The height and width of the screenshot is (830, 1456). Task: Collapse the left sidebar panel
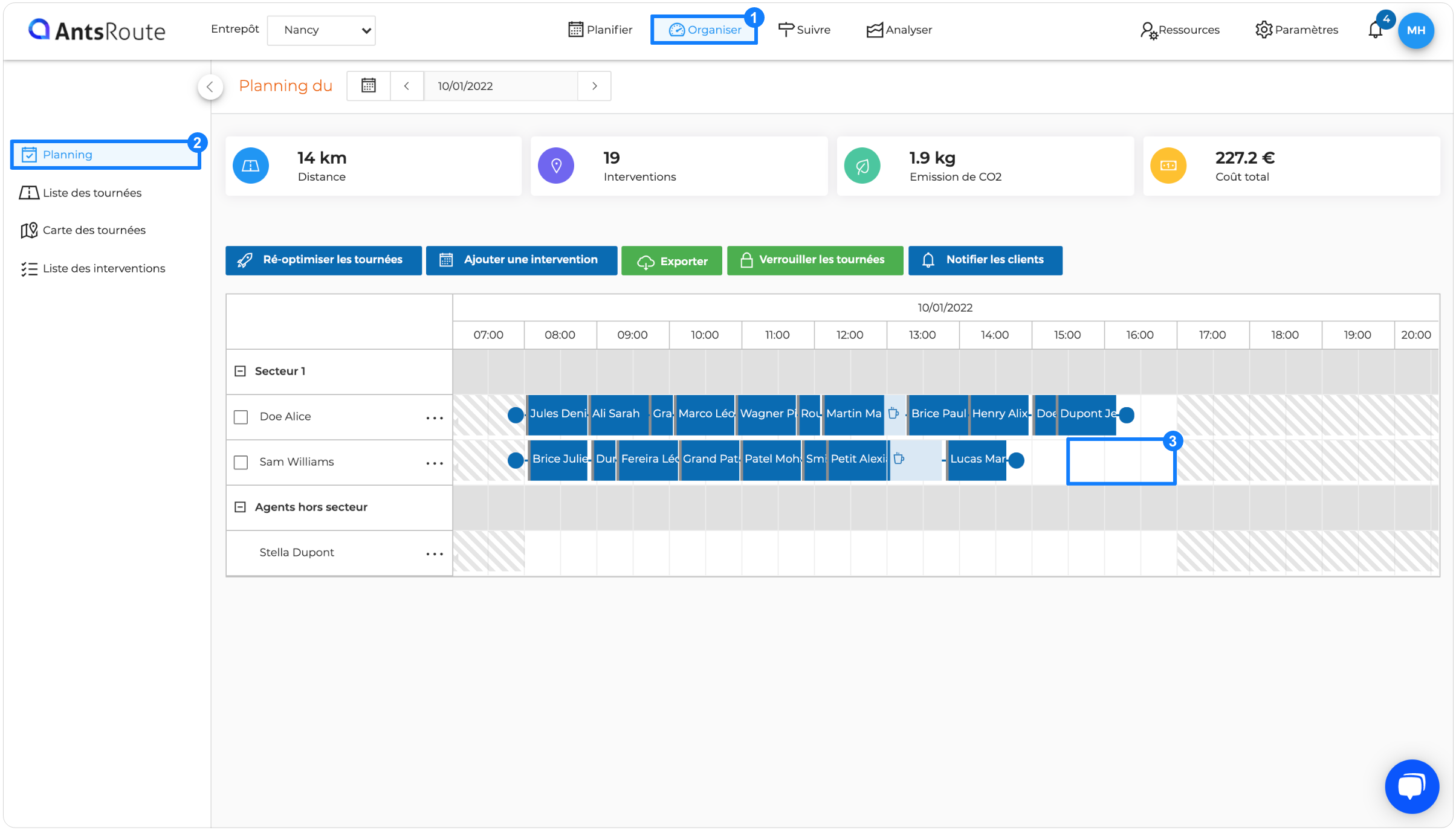210,86
